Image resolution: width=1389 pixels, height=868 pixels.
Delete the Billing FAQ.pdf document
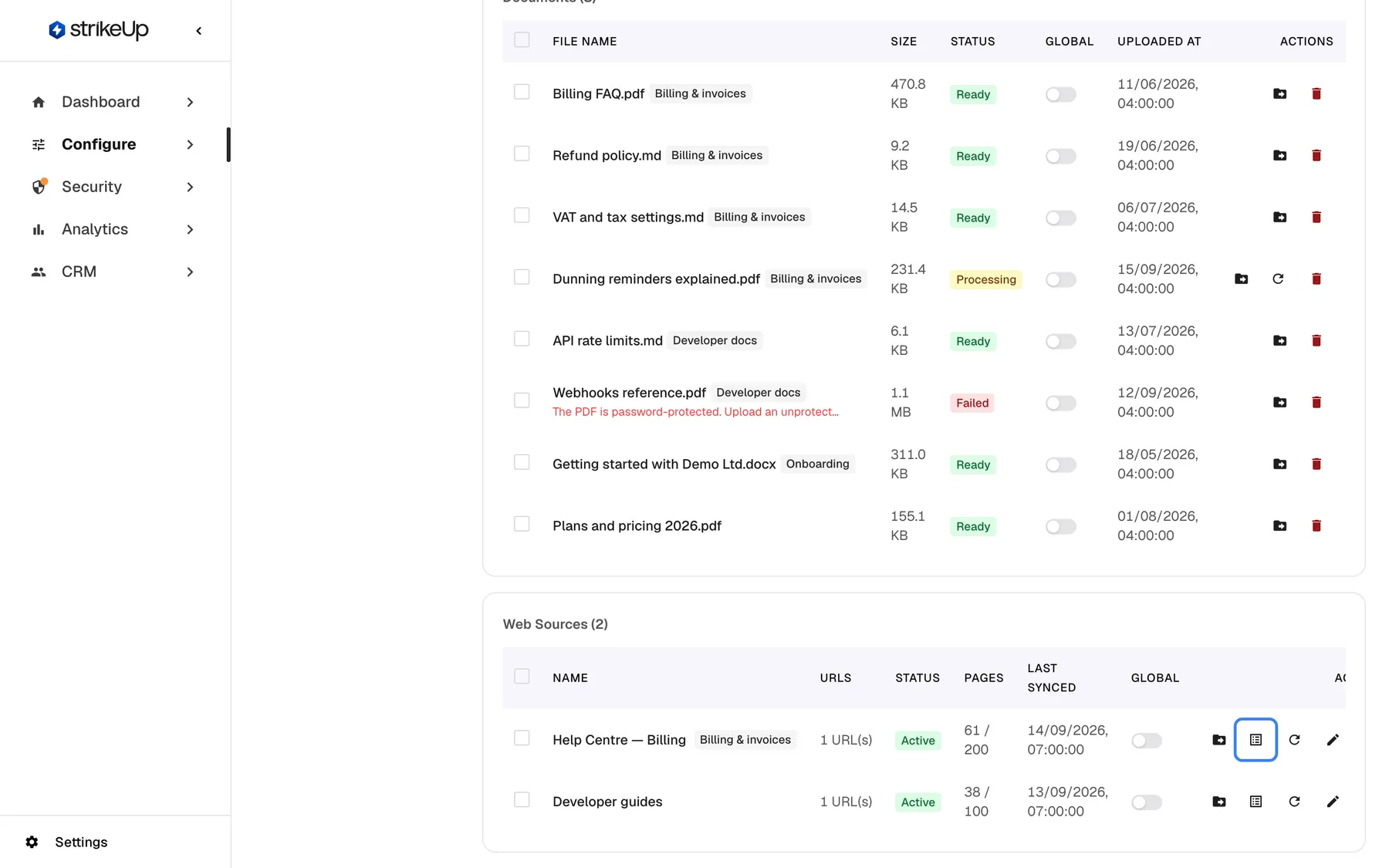point(1316,93)
